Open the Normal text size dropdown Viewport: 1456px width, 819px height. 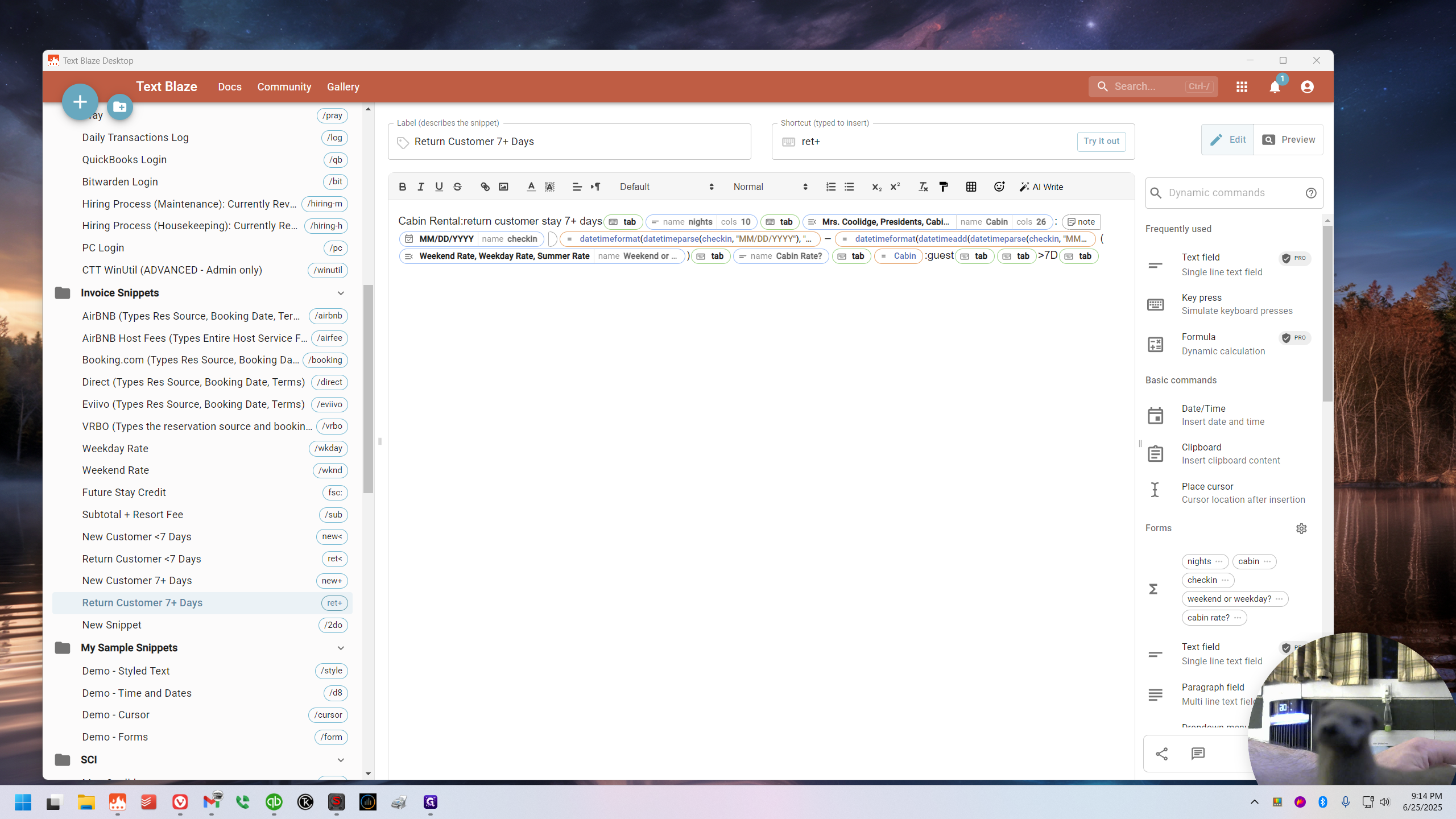pos(770,187)
